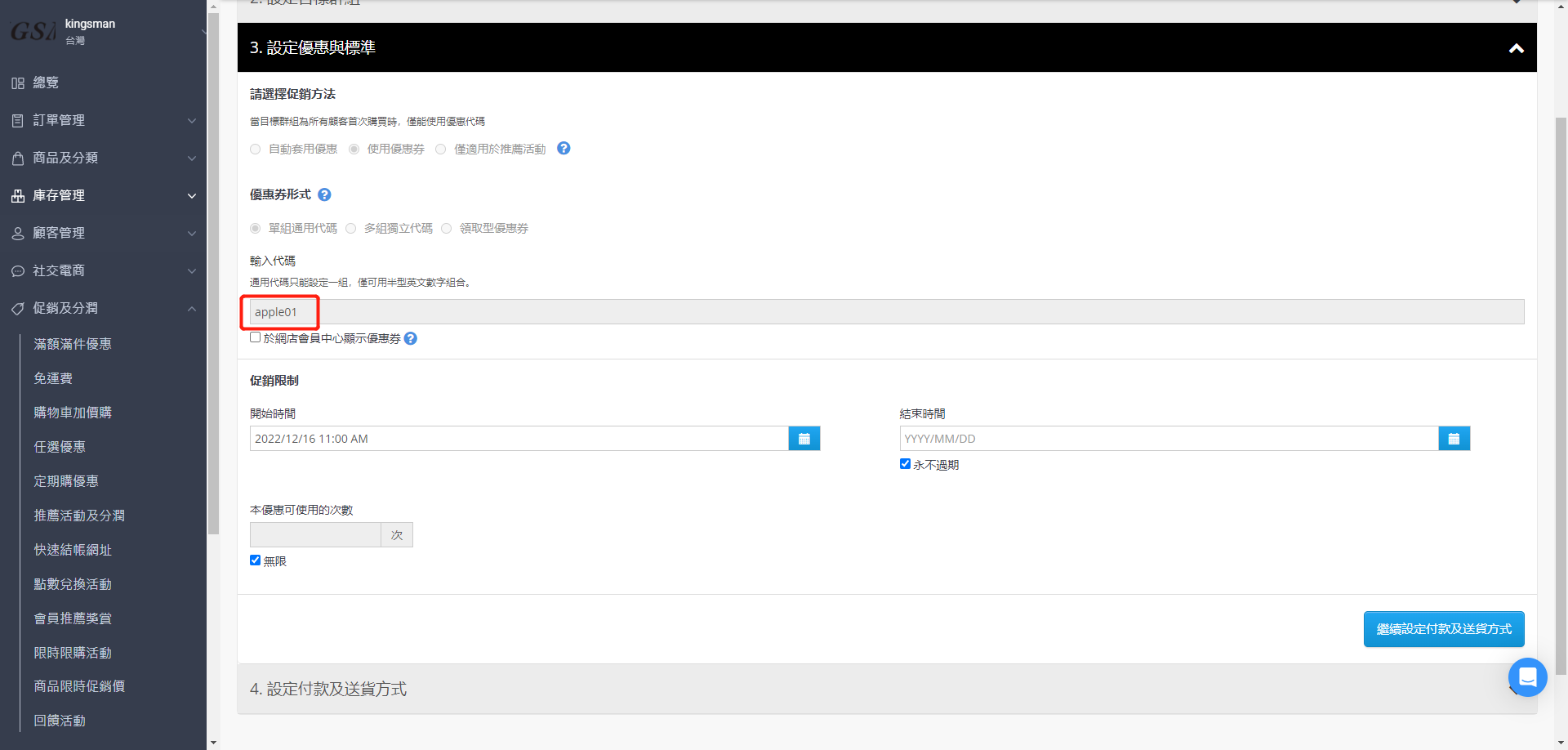
Task: Click 繼續設定付款及送貨方式 button
Action: (1443, 629)
